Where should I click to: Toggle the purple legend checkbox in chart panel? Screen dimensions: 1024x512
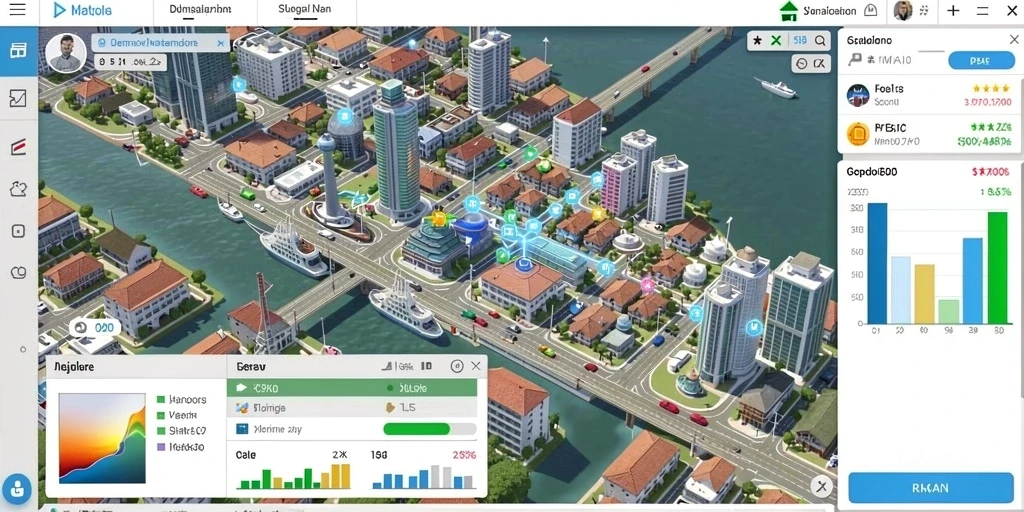coord(161,447)
